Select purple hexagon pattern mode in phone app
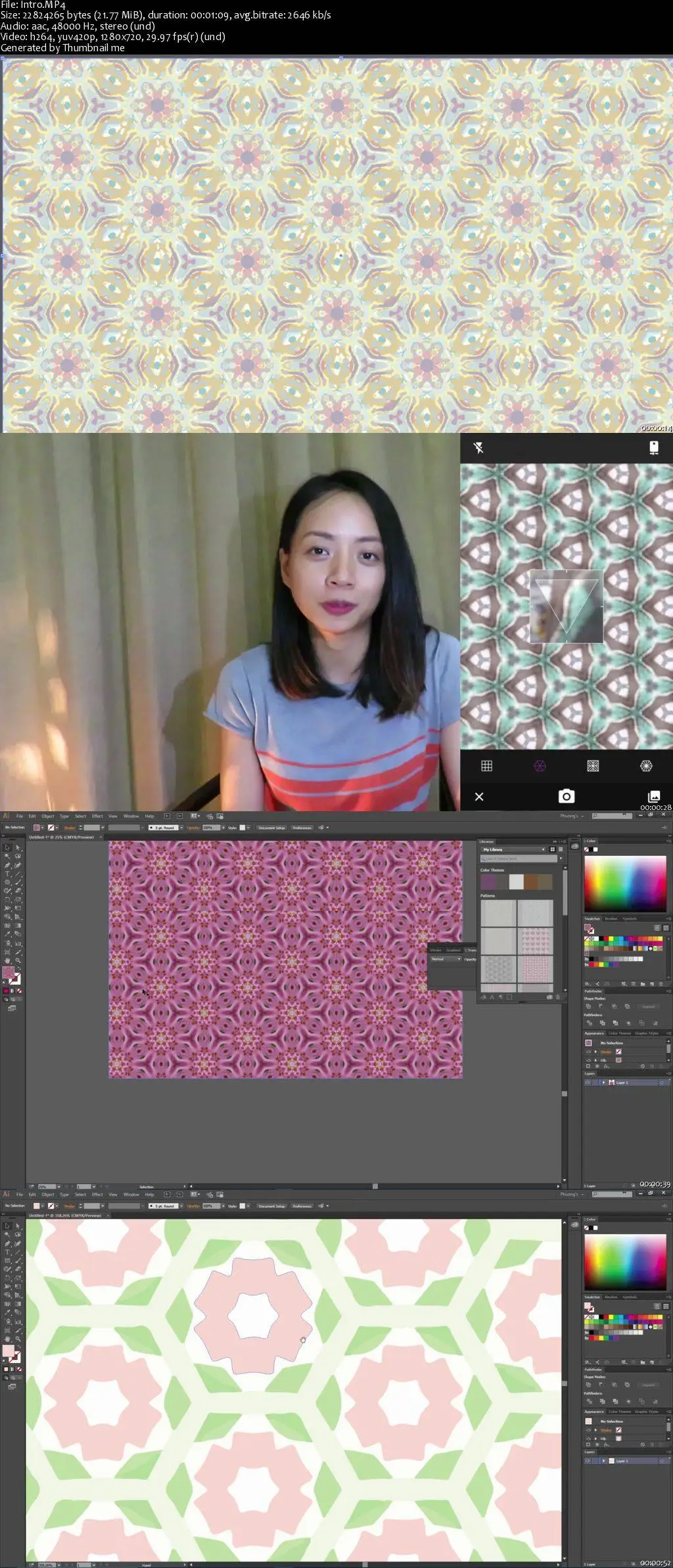The width and height of the screenshot is (673, 1568). point(540,765)
